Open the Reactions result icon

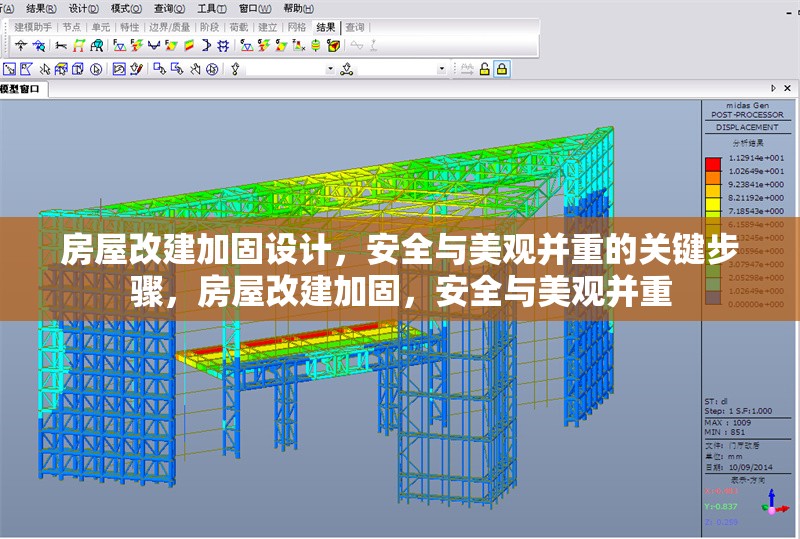tap(21, 45)
